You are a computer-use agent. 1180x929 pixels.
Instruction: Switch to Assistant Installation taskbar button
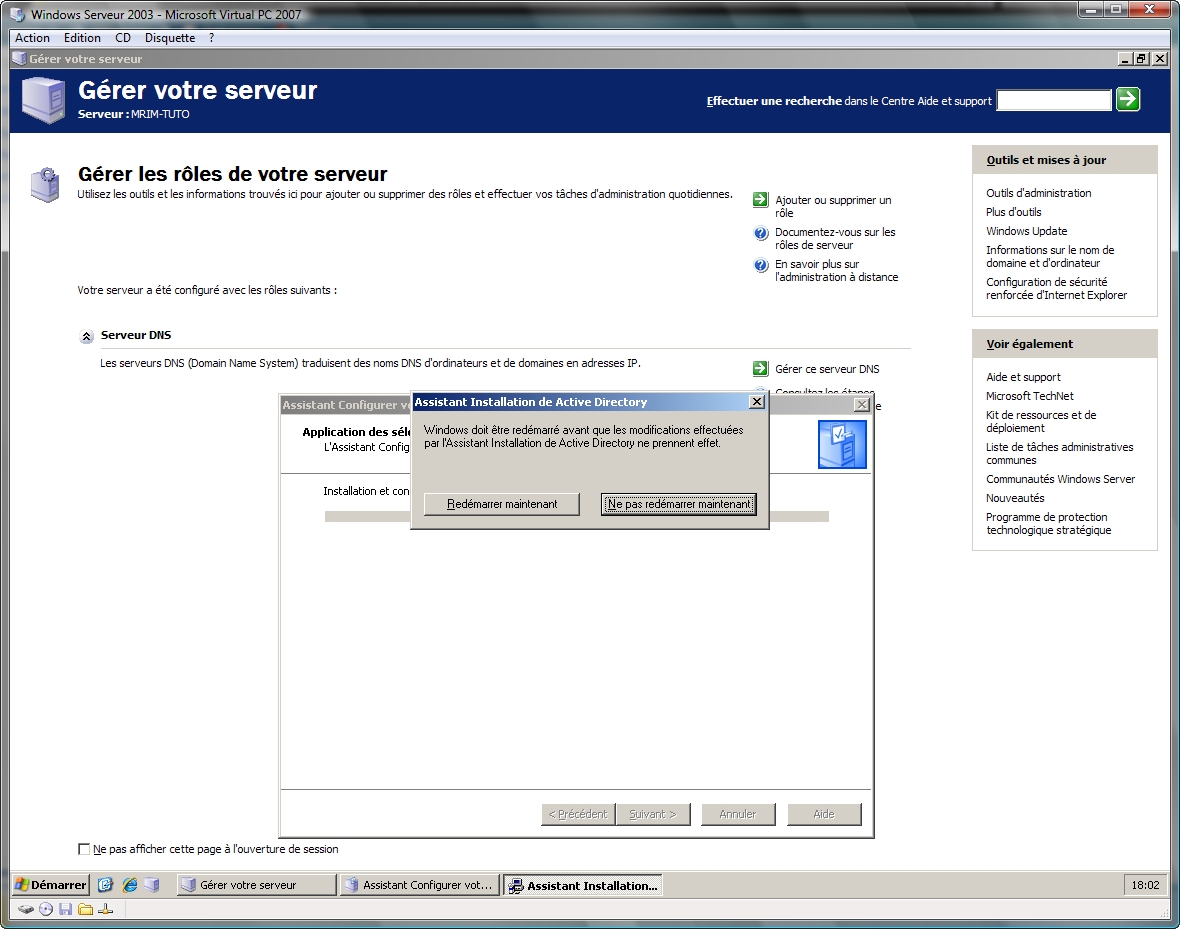pyautogui.click(x=583, y=885)
